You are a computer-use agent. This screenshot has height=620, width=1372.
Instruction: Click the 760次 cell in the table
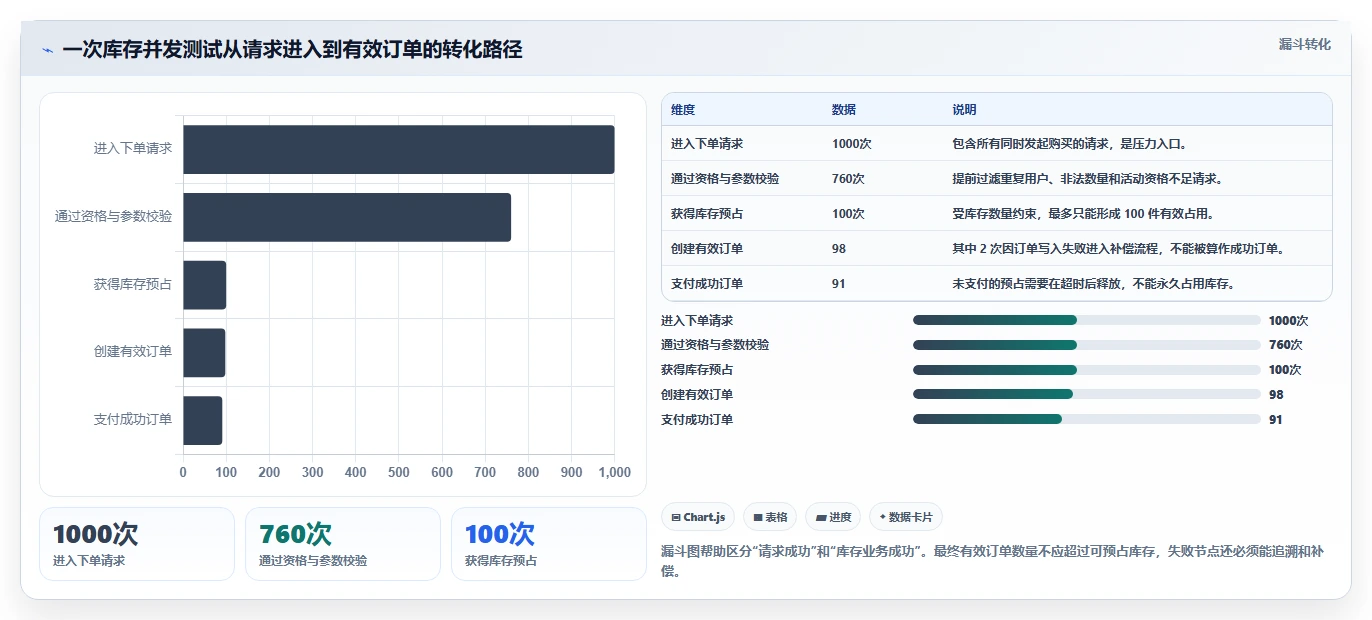(x=848, y=179)
